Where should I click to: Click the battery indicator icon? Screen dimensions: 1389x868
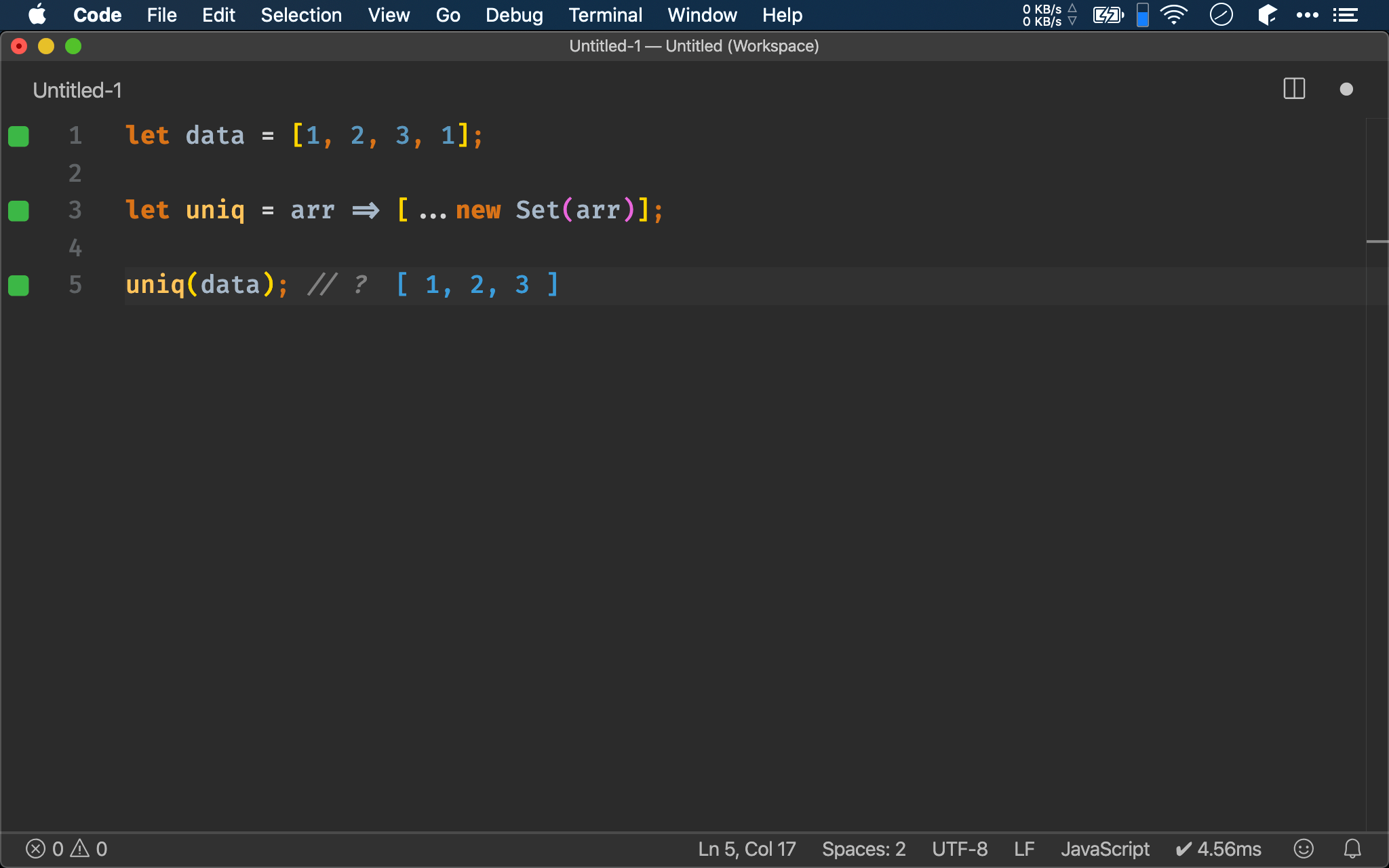(x=1108, y=14)
